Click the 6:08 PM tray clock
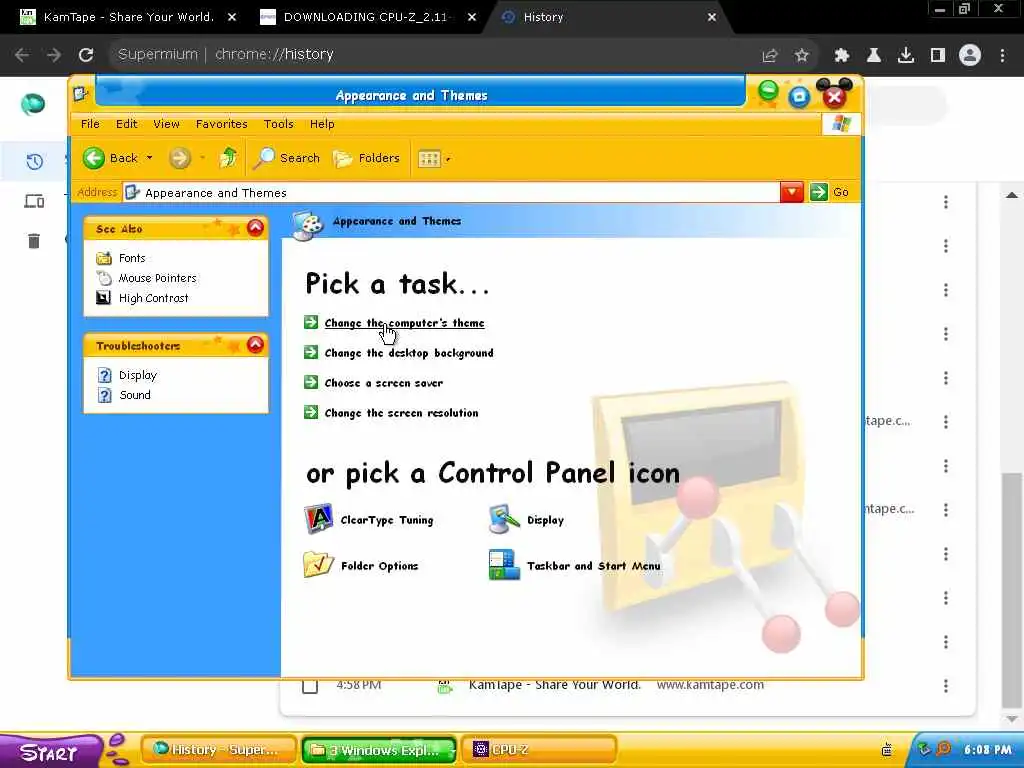This screenshot has height=768, width=1024. [x=987, y=750]
